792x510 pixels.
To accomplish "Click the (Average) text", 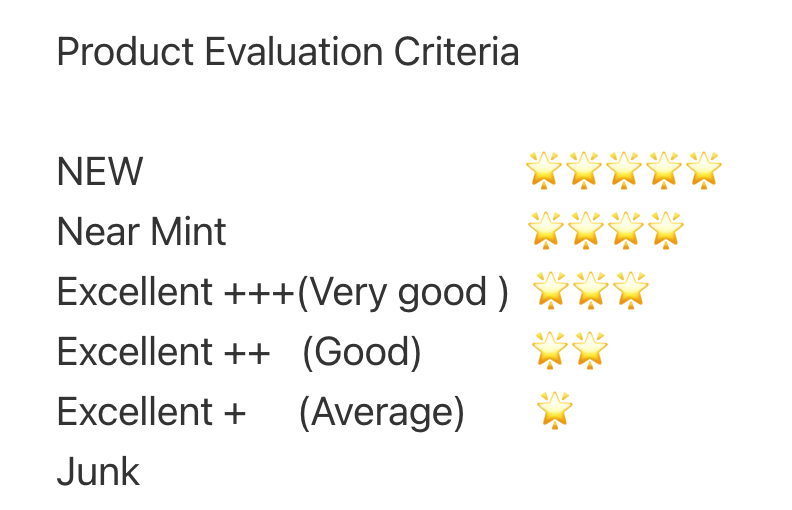I will point(381,412).
